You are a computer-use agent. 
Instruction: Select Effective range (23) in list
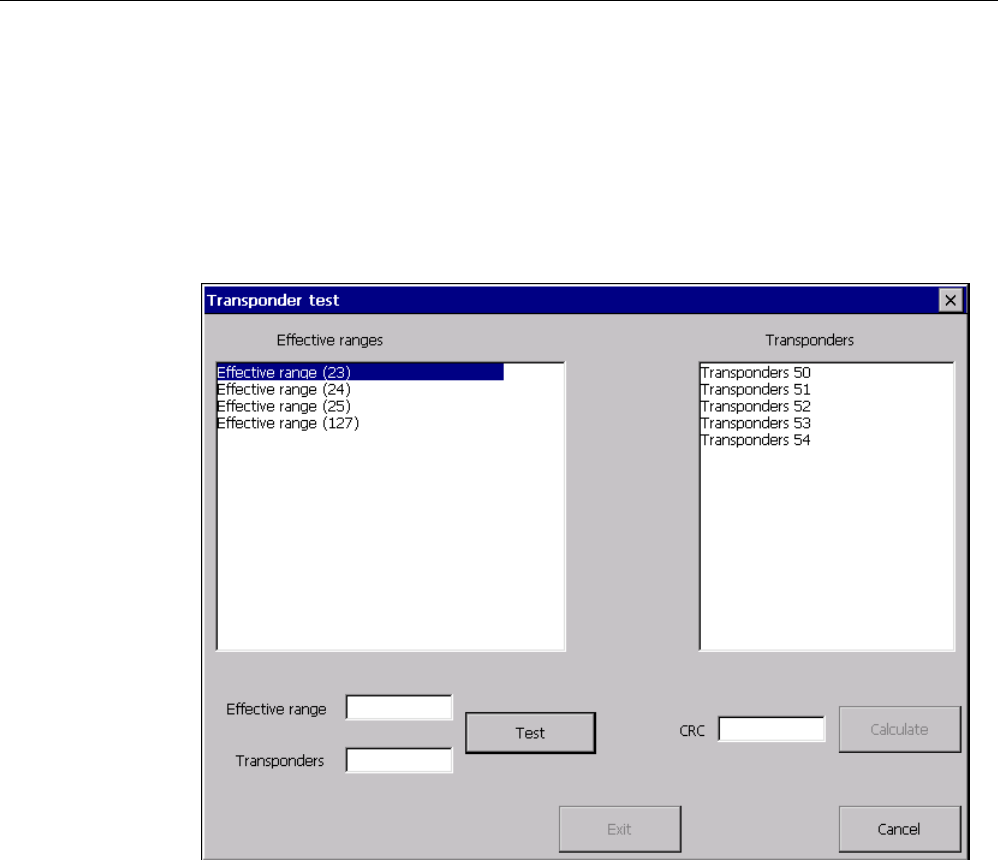tap(360, 372)
